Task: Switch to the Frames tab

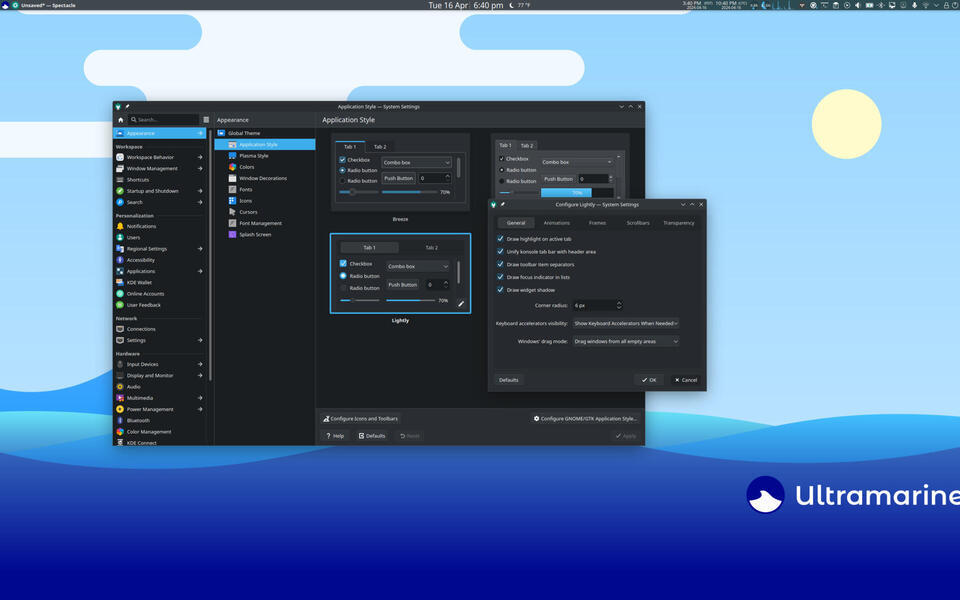Action: [x=598, y=223]
